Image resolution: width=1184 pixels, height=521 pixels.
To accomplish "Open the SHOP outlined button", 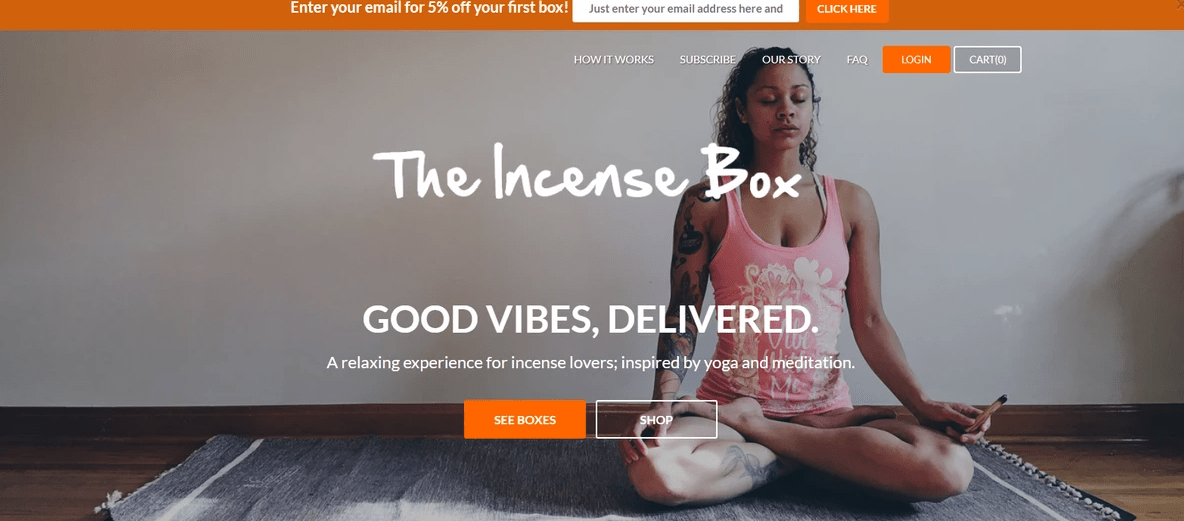I will point(656,420).
